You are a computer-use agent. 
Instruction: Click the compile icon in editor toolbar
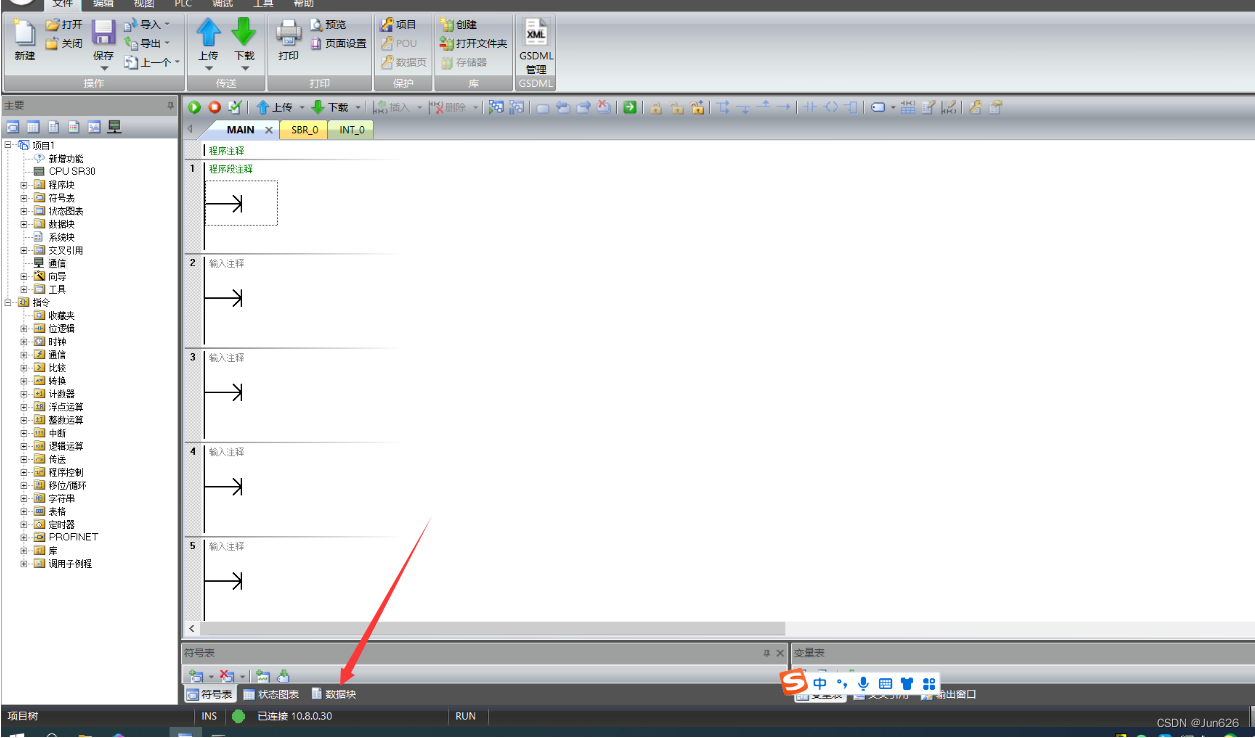pyautogui.click(x=234, y=107)
